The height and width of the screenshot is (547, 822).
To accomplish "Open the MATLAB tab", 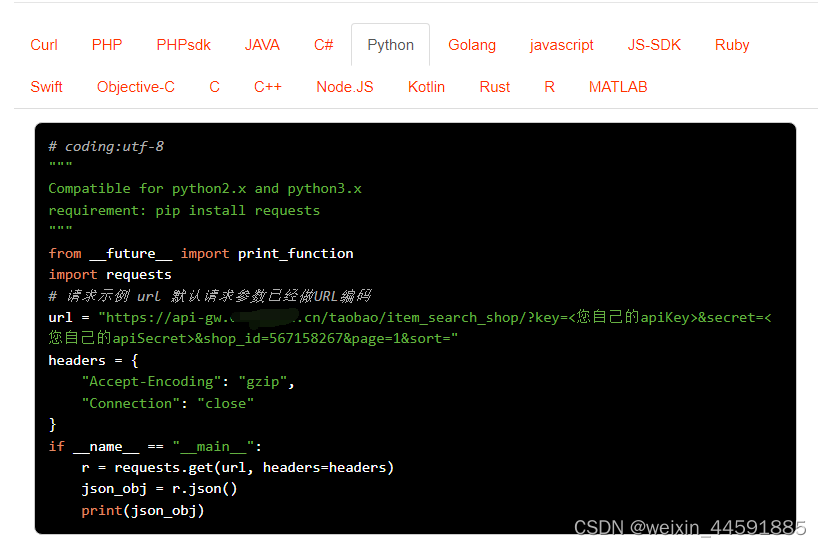I will coord(618,87).
